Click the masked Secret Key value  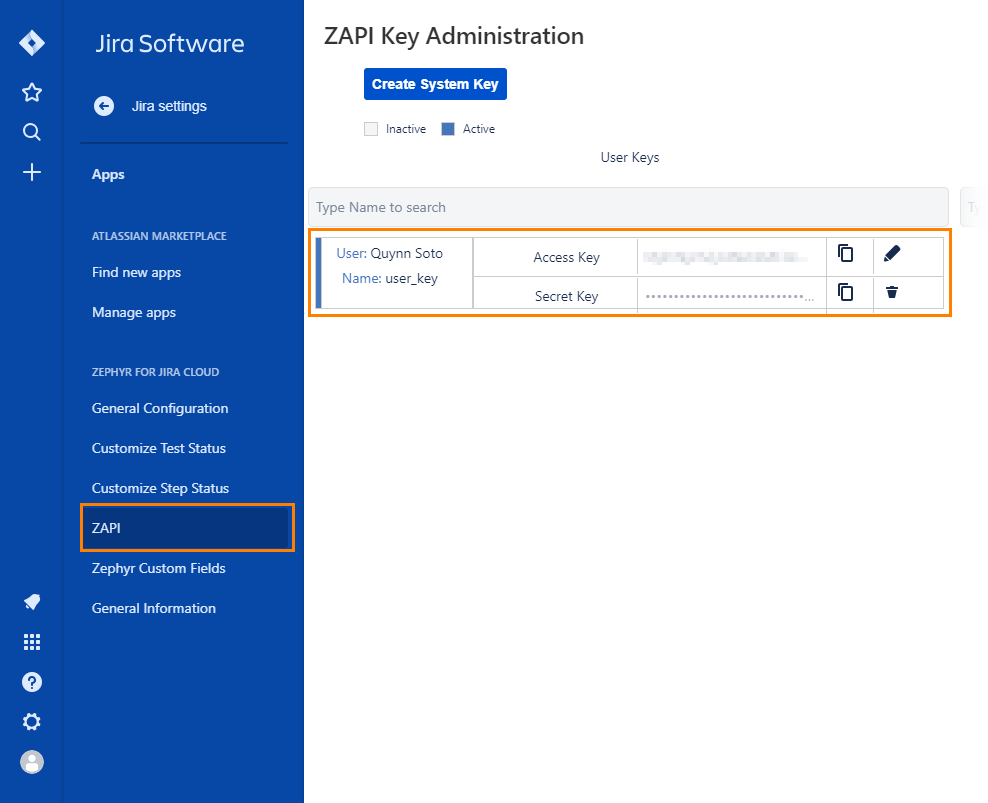[730, 296]
